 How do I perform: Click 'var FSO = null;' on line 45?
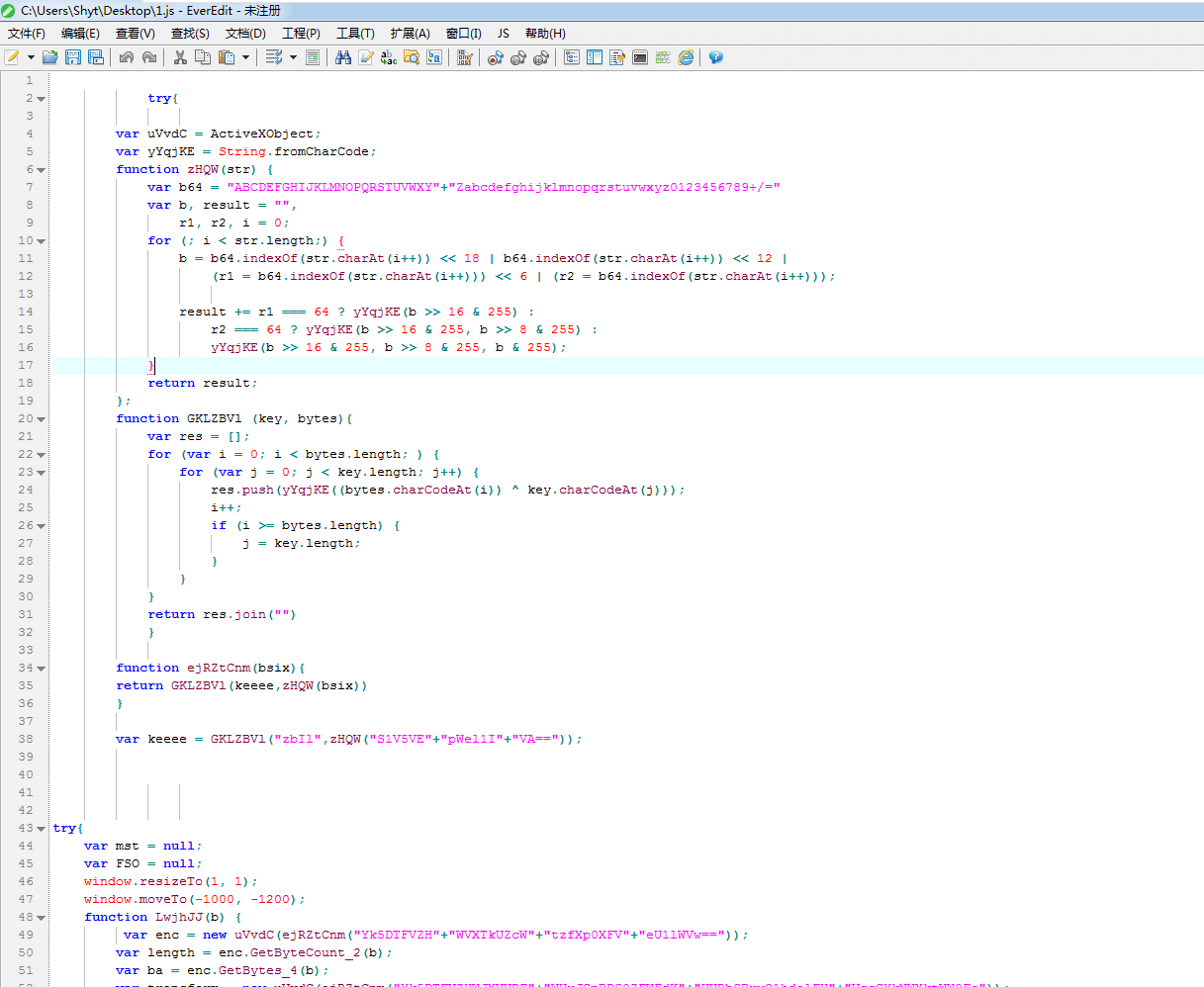point(143,863)
